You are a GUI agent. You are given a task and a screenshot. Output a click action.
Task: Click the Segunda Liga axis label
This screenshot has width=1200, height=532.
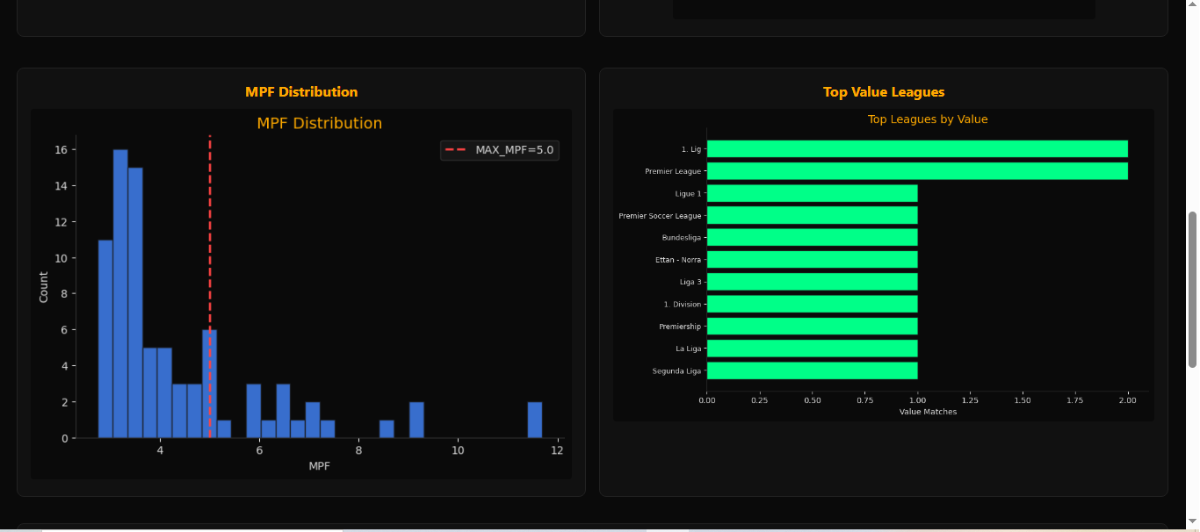point(677,371)
